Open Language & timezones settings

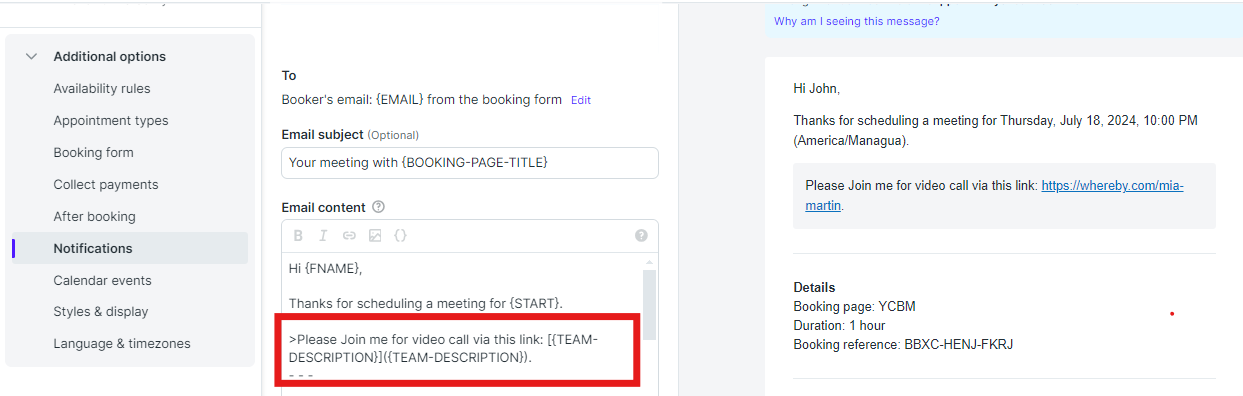[122, 344]
